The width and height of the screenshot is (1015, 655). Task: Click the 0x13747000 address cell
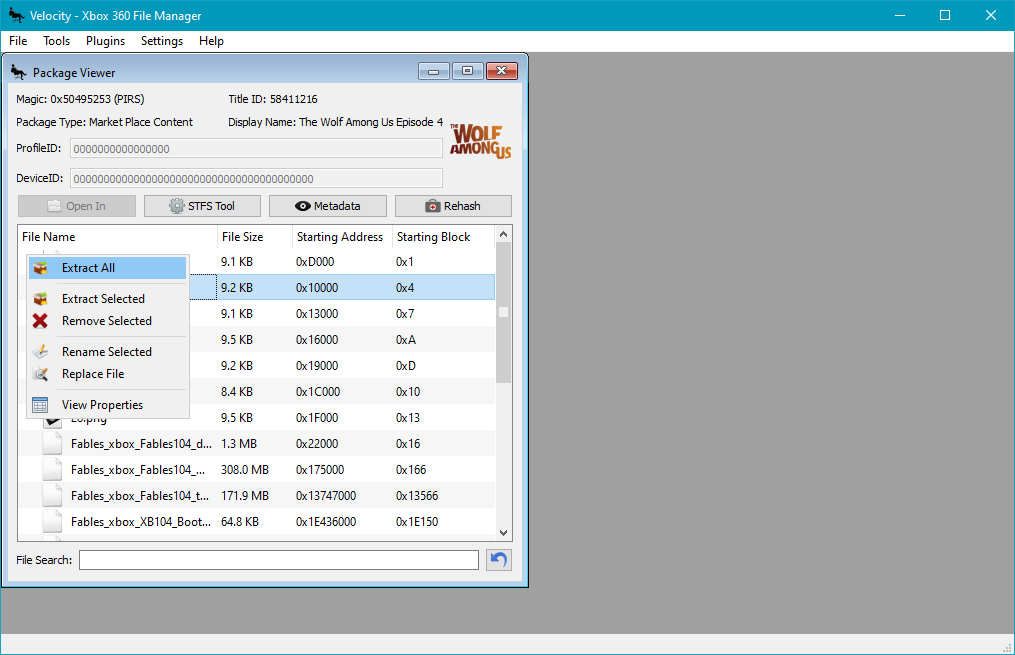(x=326, y=496)
